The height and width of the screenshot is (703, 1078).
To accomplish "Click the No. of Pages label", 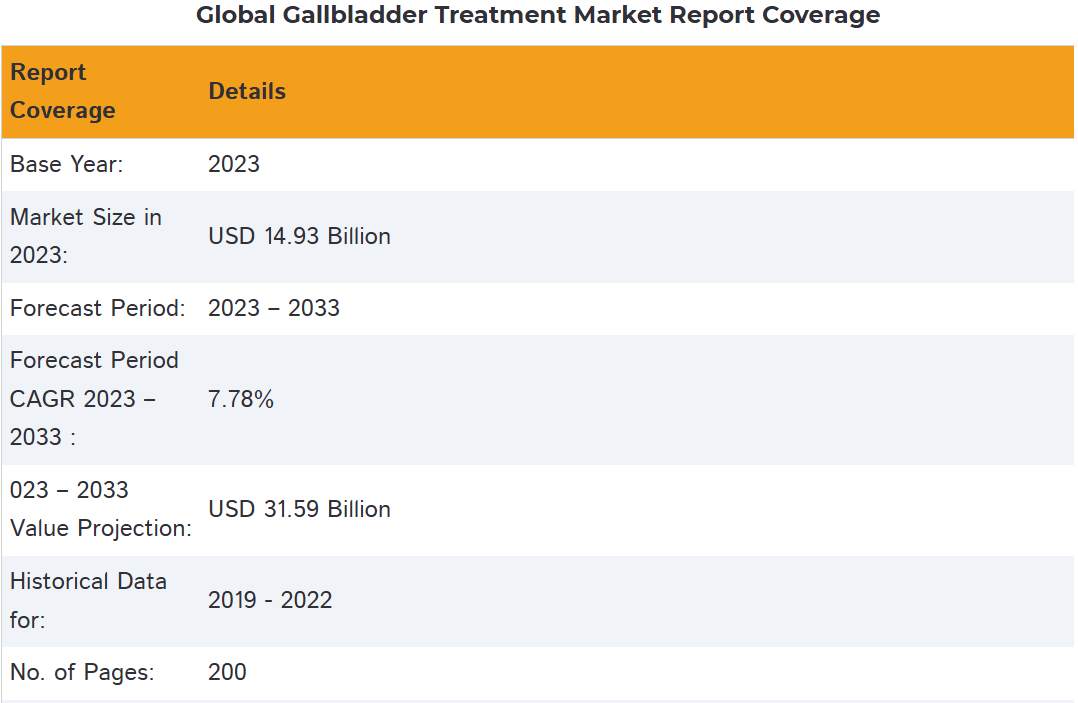I will pyautogui.click(x=82, y=673).
